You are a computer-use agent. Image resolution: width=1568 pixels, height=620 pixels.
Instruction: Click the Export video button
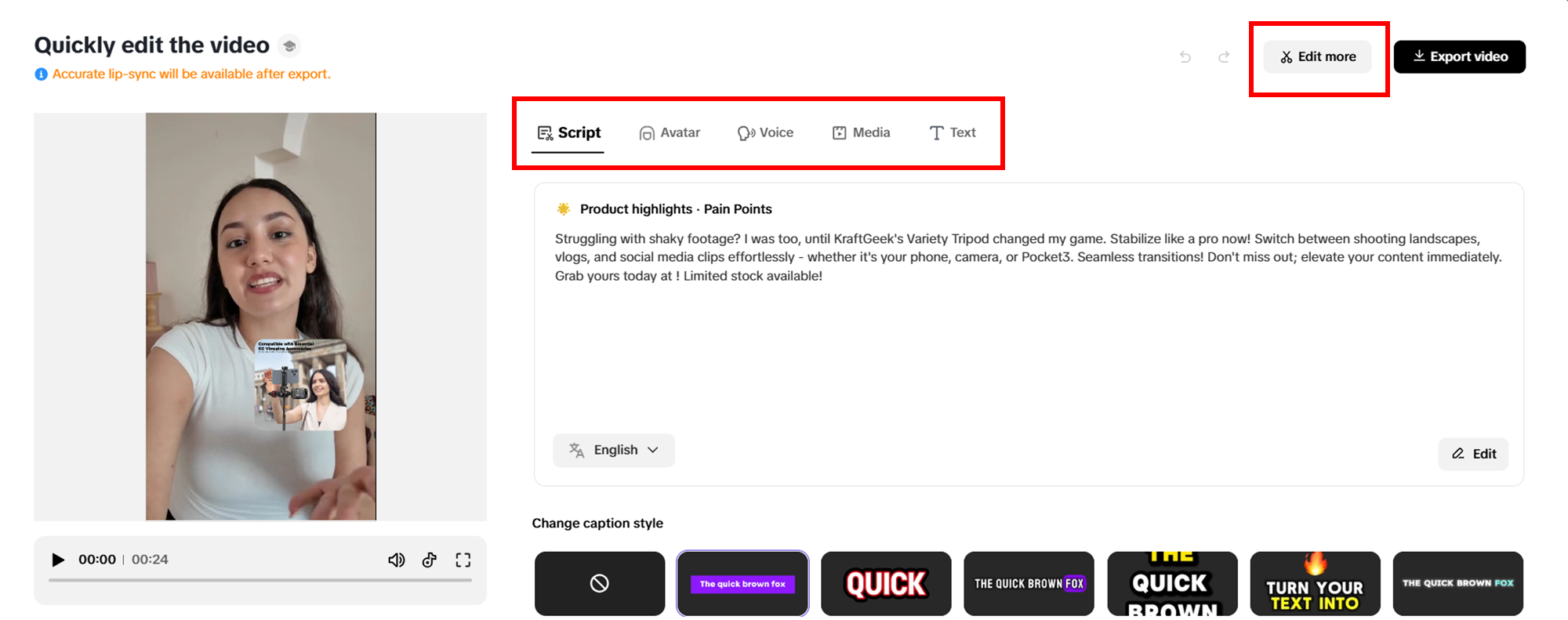tap(1460, 56)
